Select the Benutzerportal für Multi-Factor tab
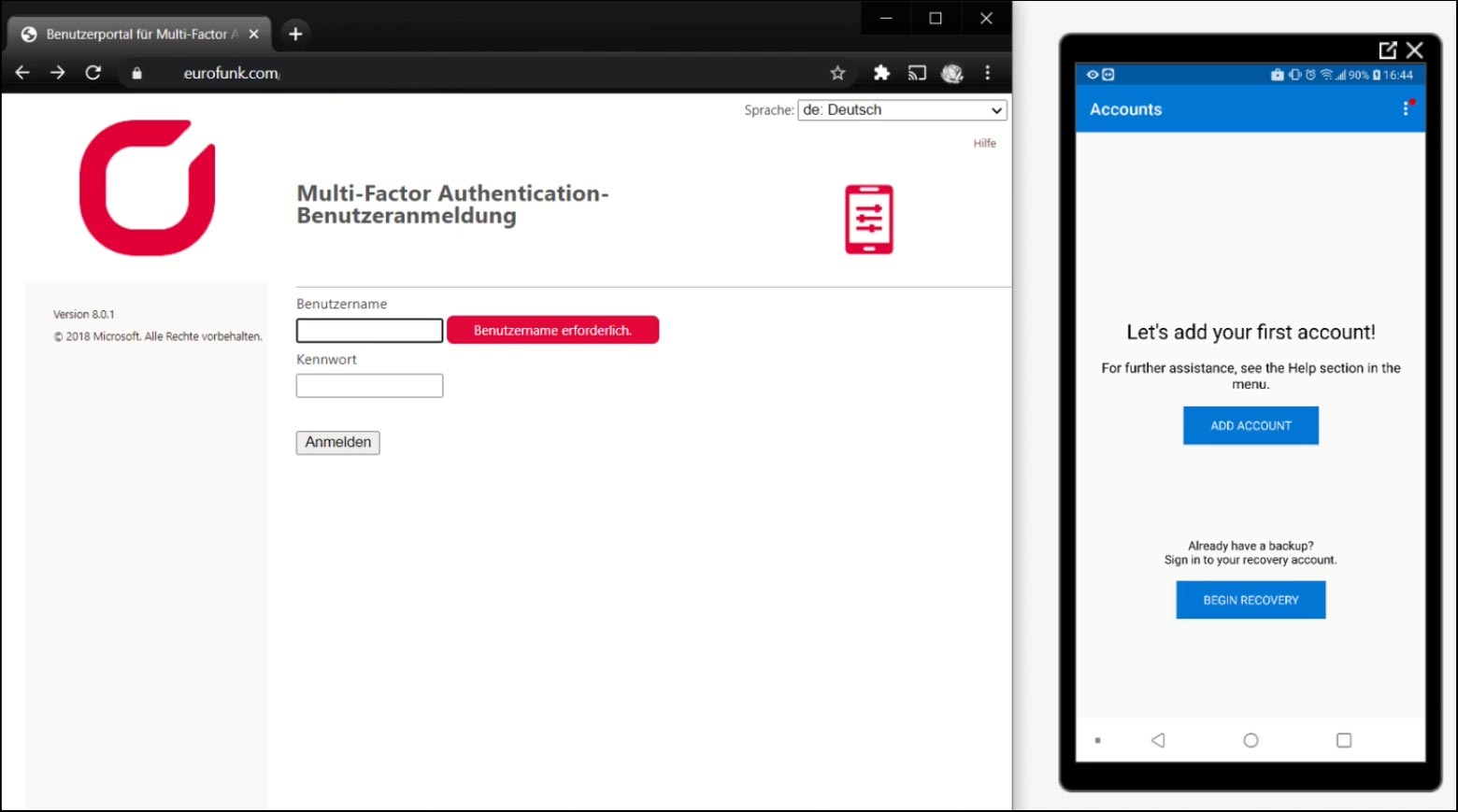This screenshot has height=812, width=1458. (140, 34)
